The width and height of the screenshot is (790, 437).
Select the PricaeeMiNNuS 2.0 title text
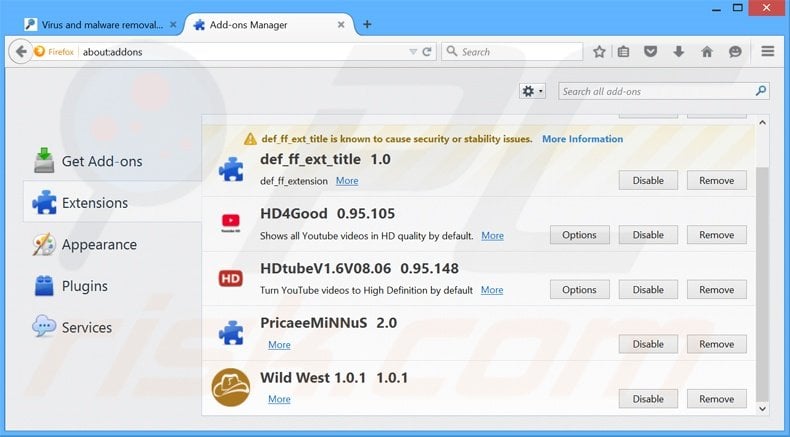[x=328, y=323]
